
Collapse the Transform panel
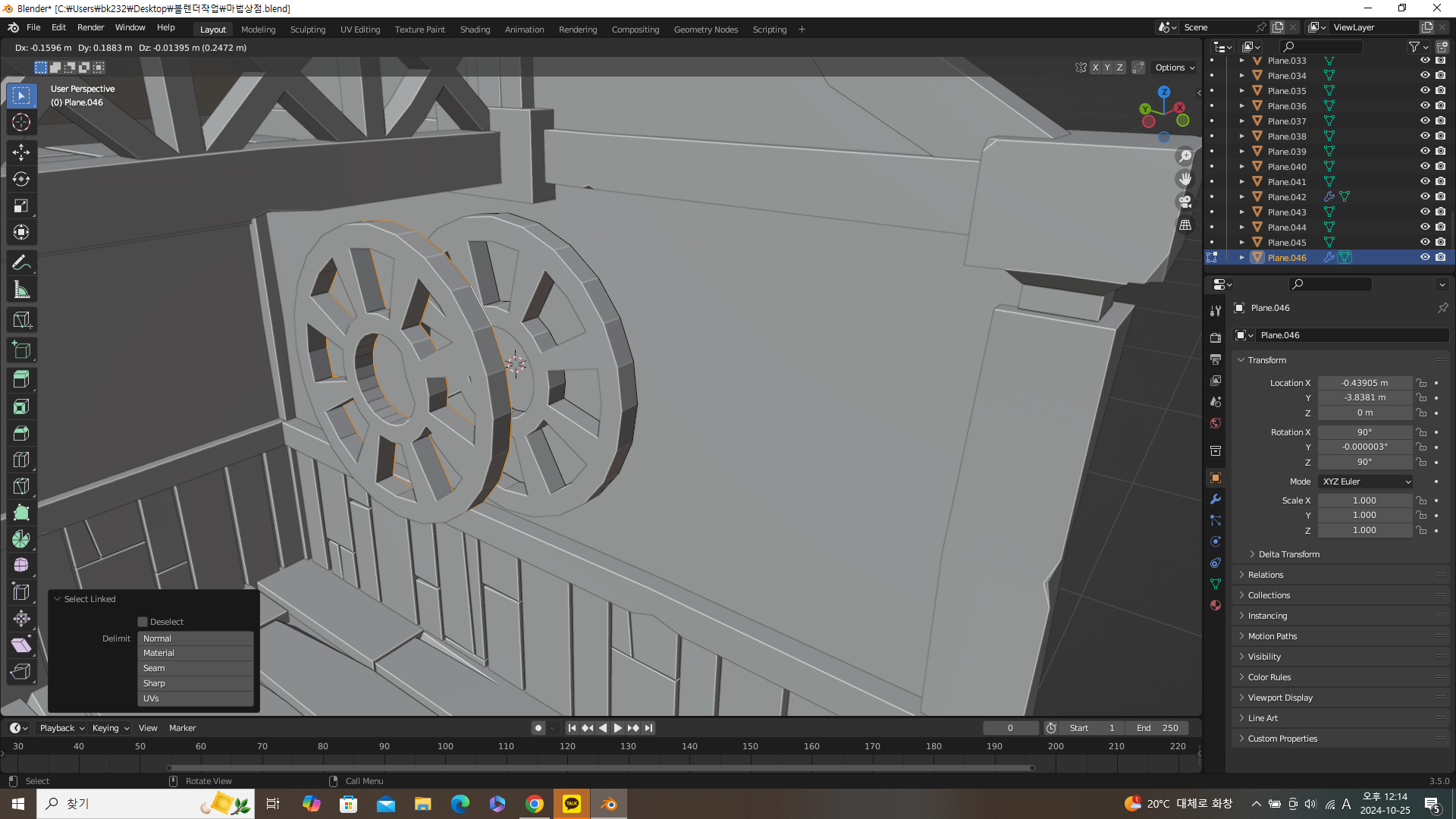pos(1266,360)
